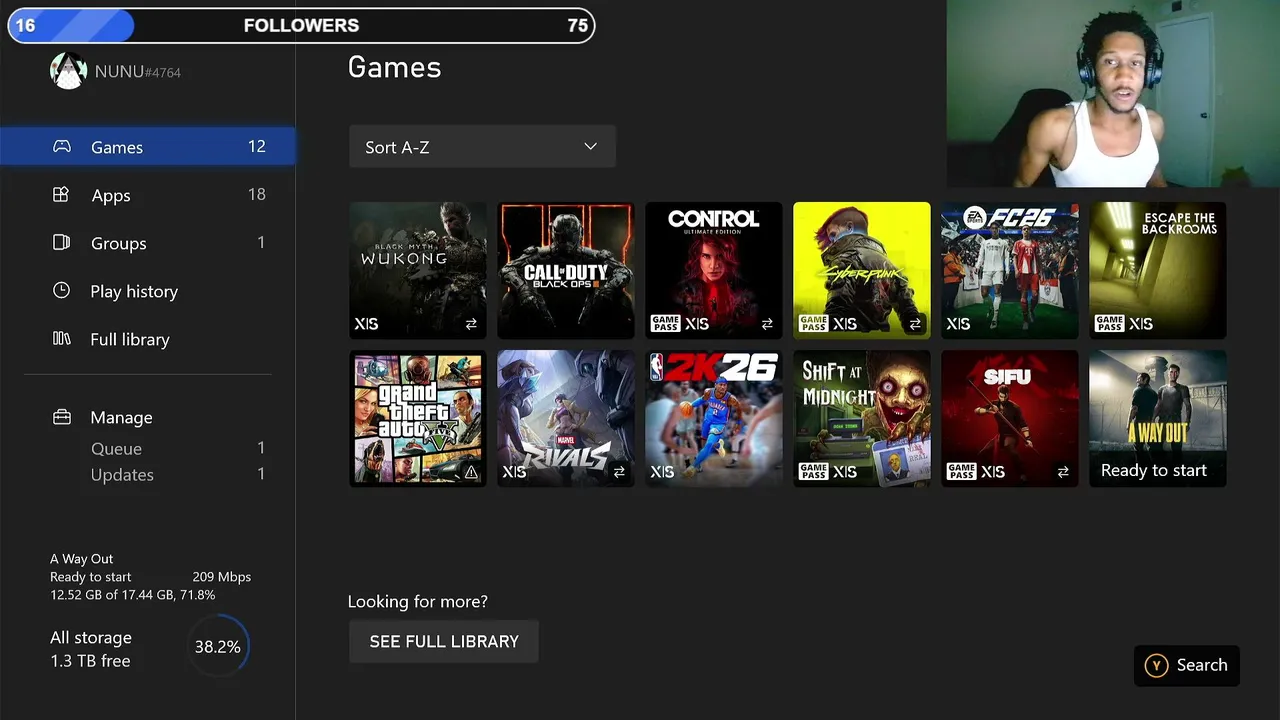Click the sync arrows icon on Wukong tile
Viewport: 1280px width, 720px height.
[x=471, y=324]
